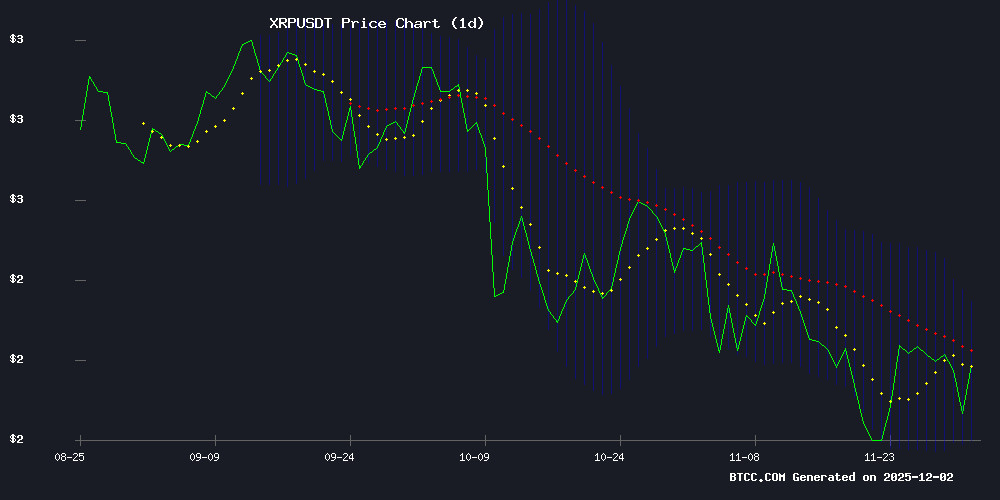Select the 09-09 date label
This screenshot has width=1000, height=500.
pyautogui.click(x=203, y=456)
